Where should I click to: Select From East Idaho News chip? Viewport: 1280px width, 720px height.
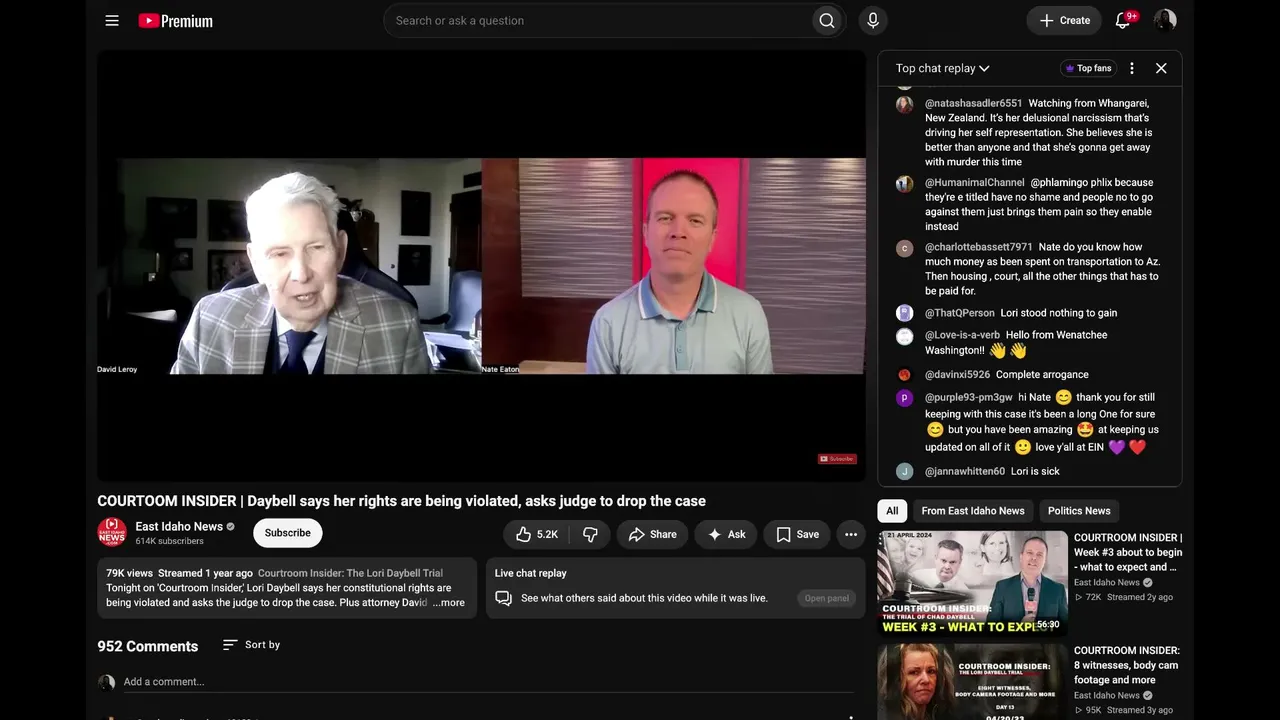click(973, 511)
